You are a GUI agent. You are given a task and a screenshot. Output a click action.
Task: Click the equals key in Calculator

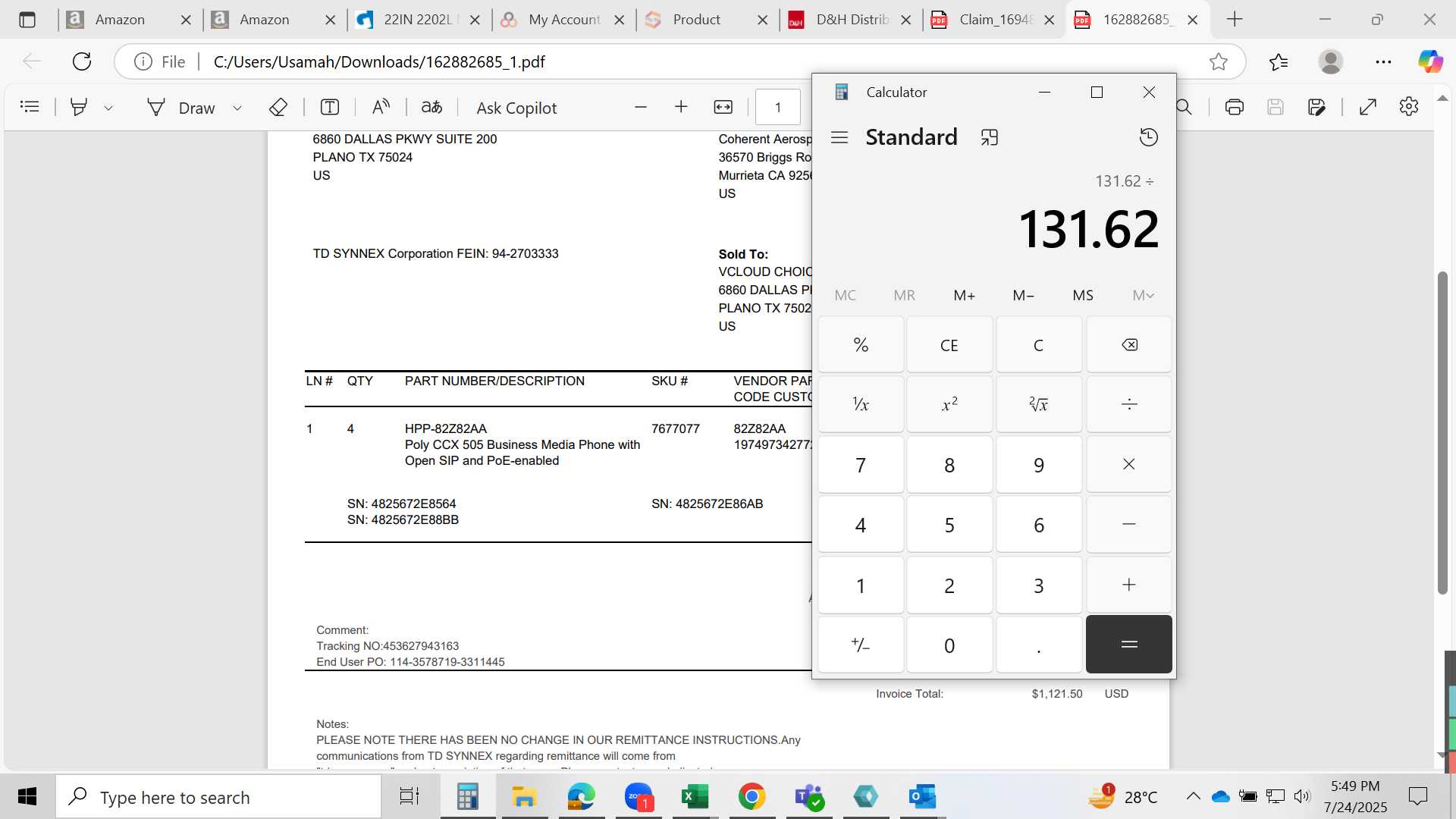click(x=1129, y=645)
